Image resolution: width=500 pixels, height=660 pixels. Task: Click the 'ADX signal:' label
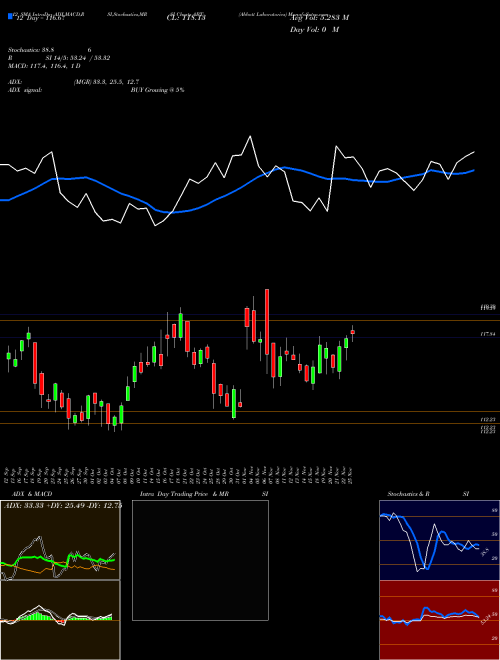pos(25,90)
